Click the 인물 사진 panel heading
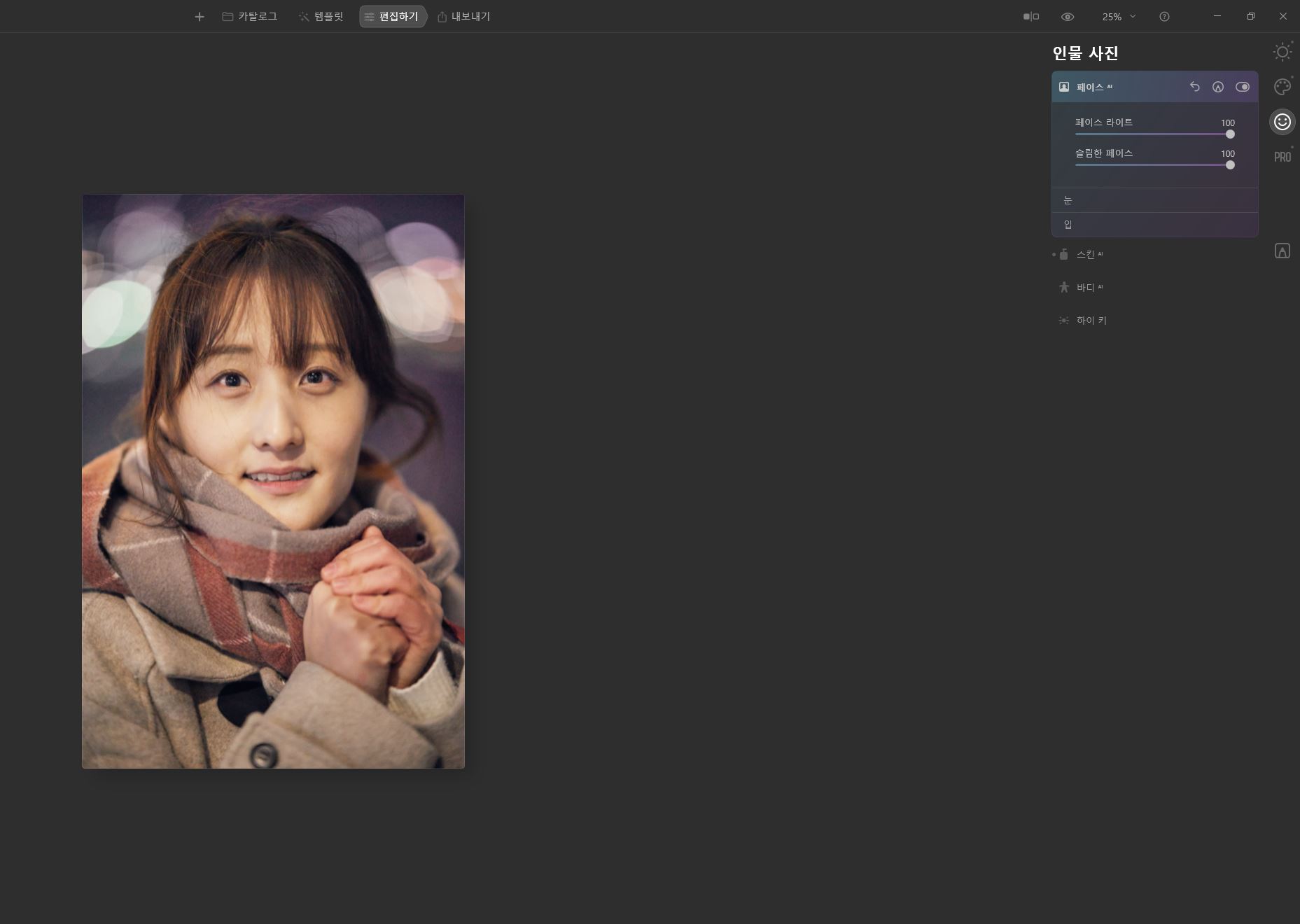The width and height of the screenshot is (1300, 924). coord(1085,53)
